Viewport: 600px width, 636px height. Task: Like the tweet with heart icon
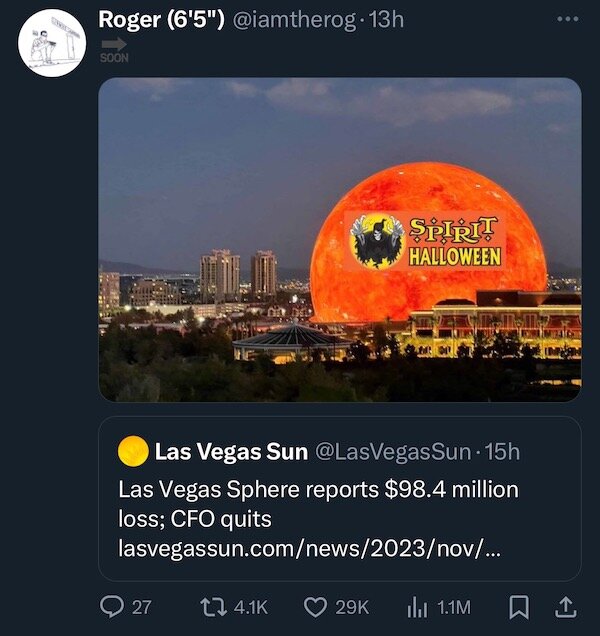pyautogui.click(x=316, y=606)
